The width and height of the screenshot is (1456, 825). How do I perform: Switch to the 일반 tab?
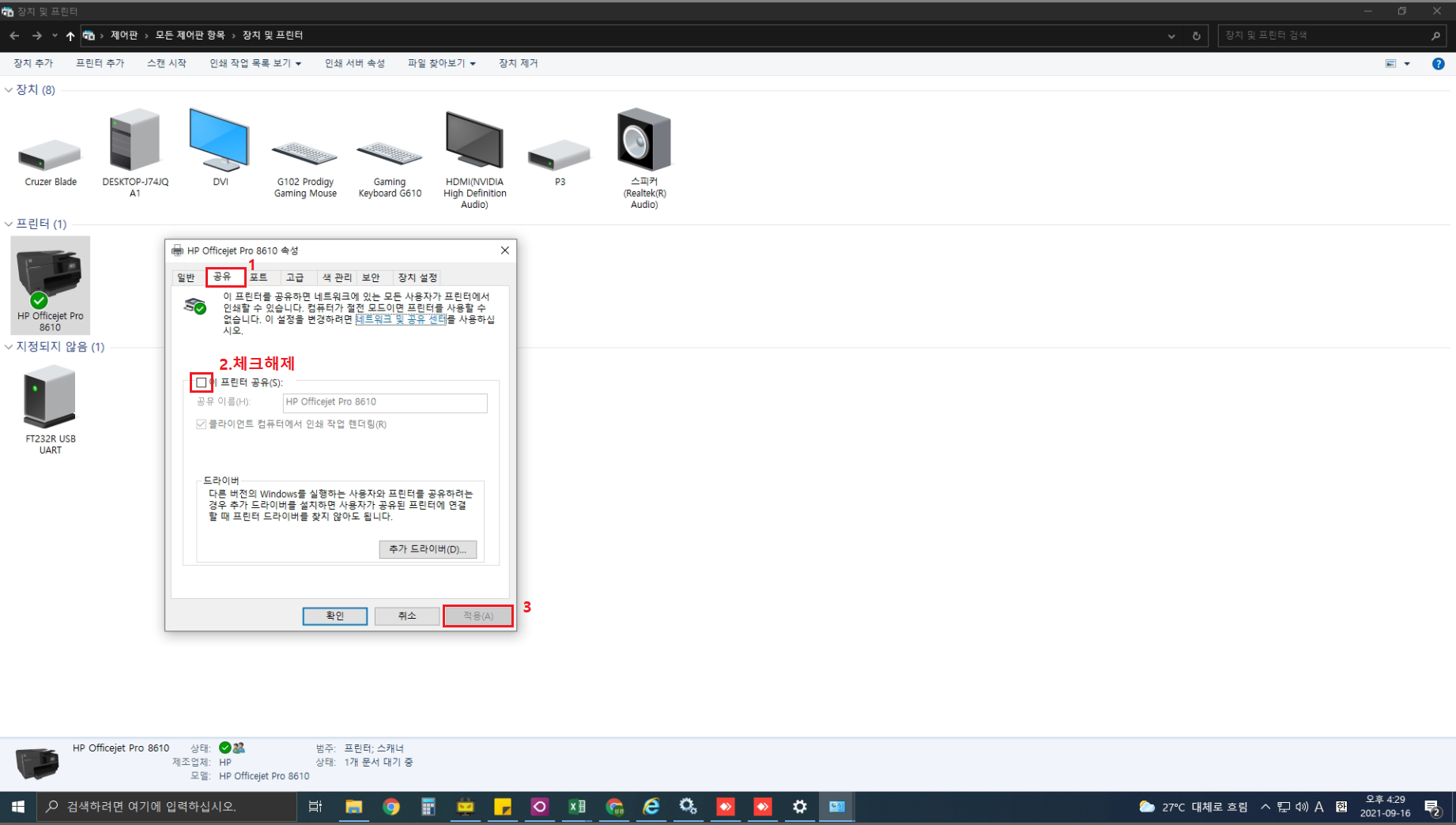(x=186, y=277)
